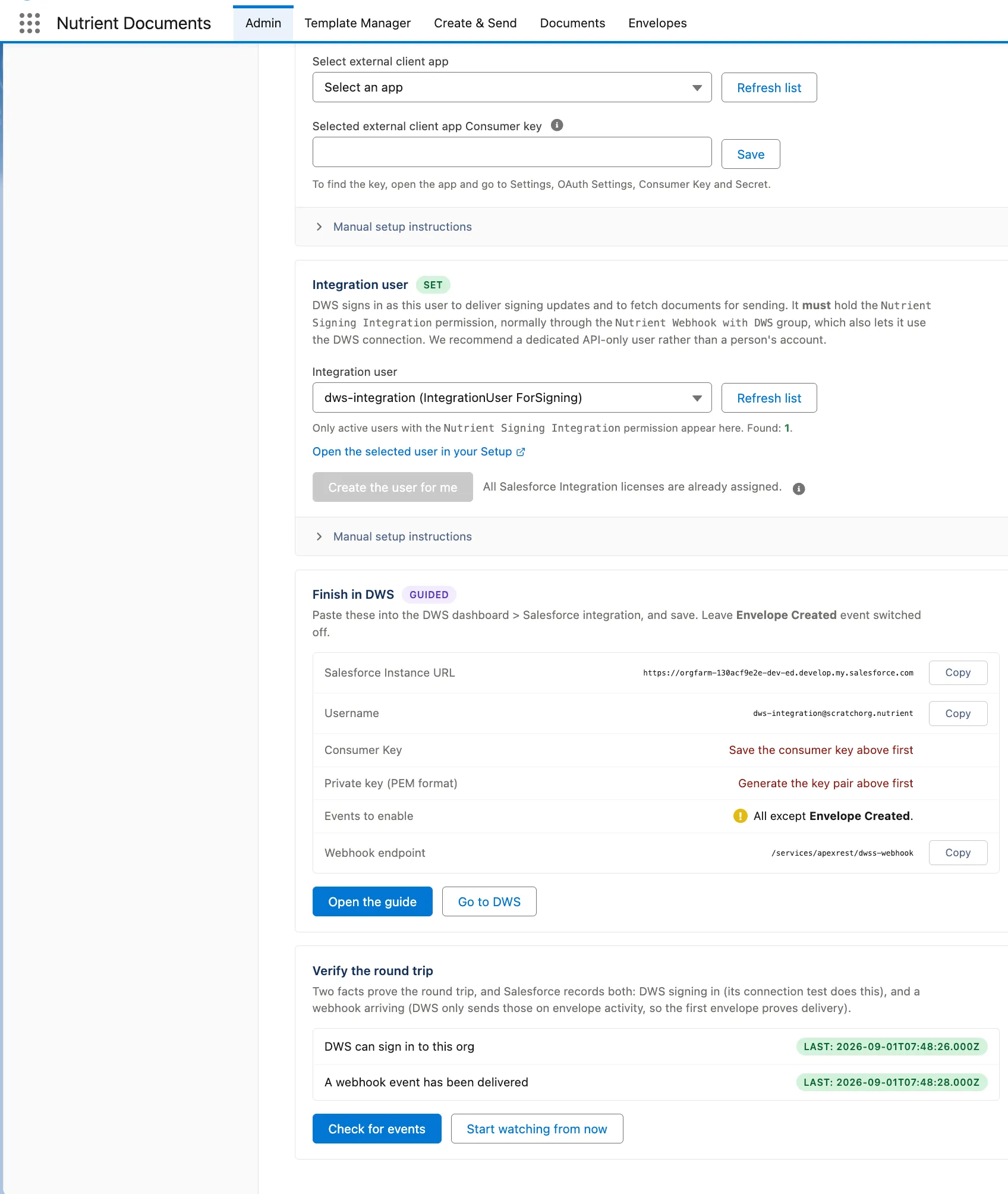The image size is (1008, 1194).
Task: Refresh list of external client apps
Action: click(769, 87)
